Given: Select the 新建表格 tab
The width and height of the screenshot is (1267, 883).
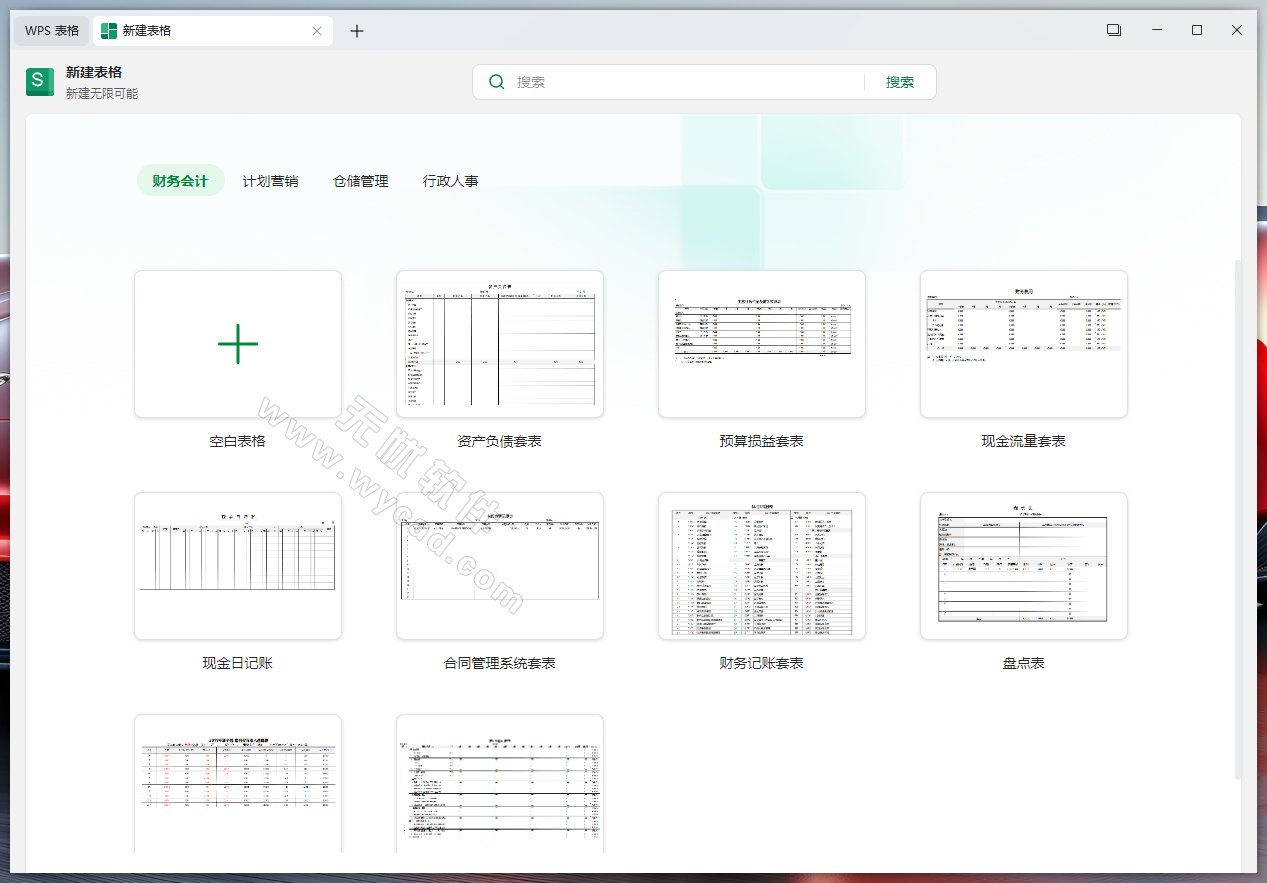Looking at the screenshot, I should click(212, 31).
